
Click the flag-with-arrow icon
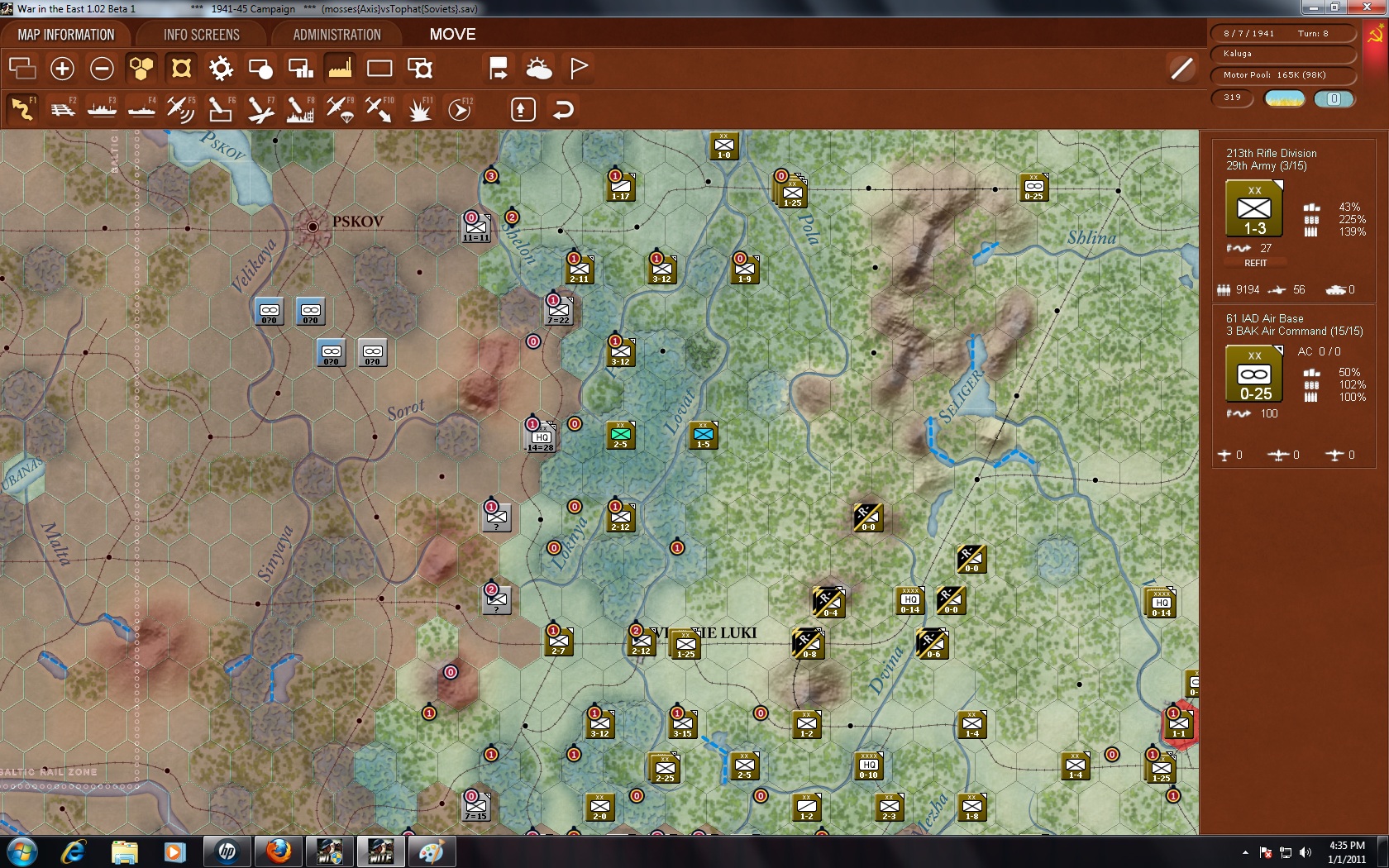pyautogui.click(x=499, y=68)
